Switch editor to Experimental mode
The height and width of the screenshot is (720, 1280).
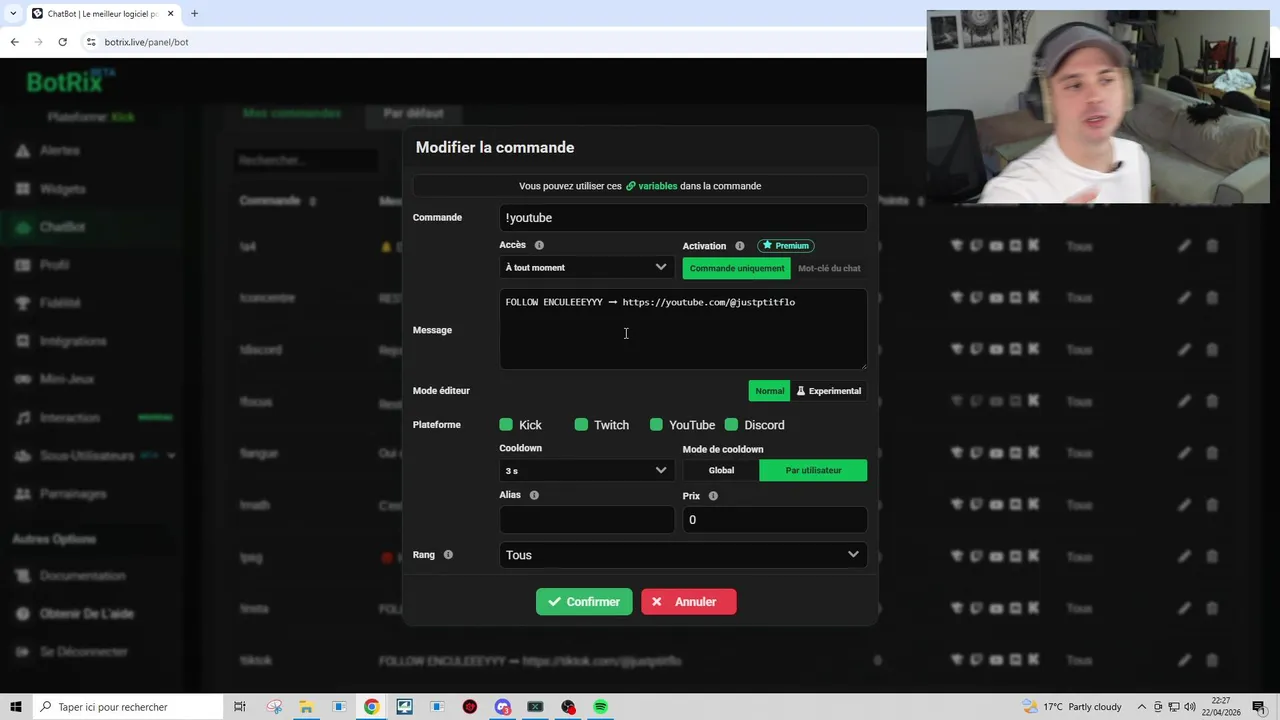coord(828,391)
